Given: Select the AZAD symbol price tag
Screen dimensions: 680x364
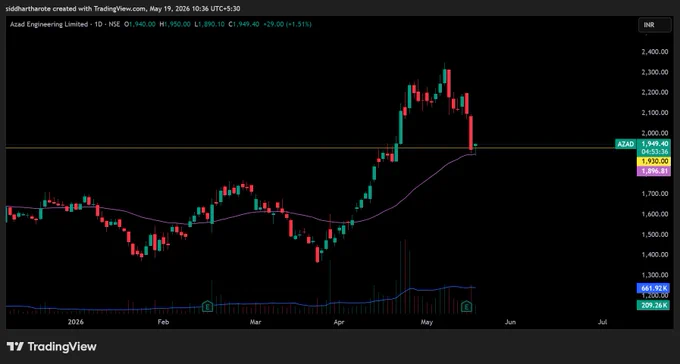Looking at the screenshot, I should (625, 144).
